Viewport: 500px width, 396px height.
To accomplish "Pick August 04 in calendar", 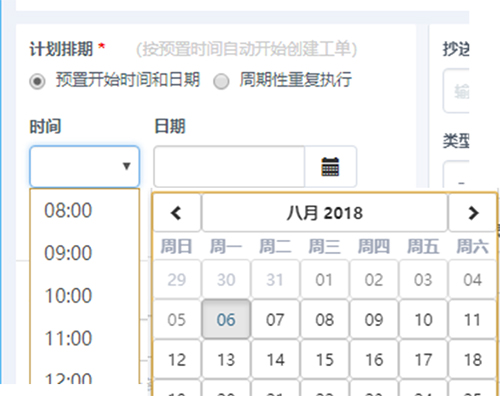I will coord(472,280).
